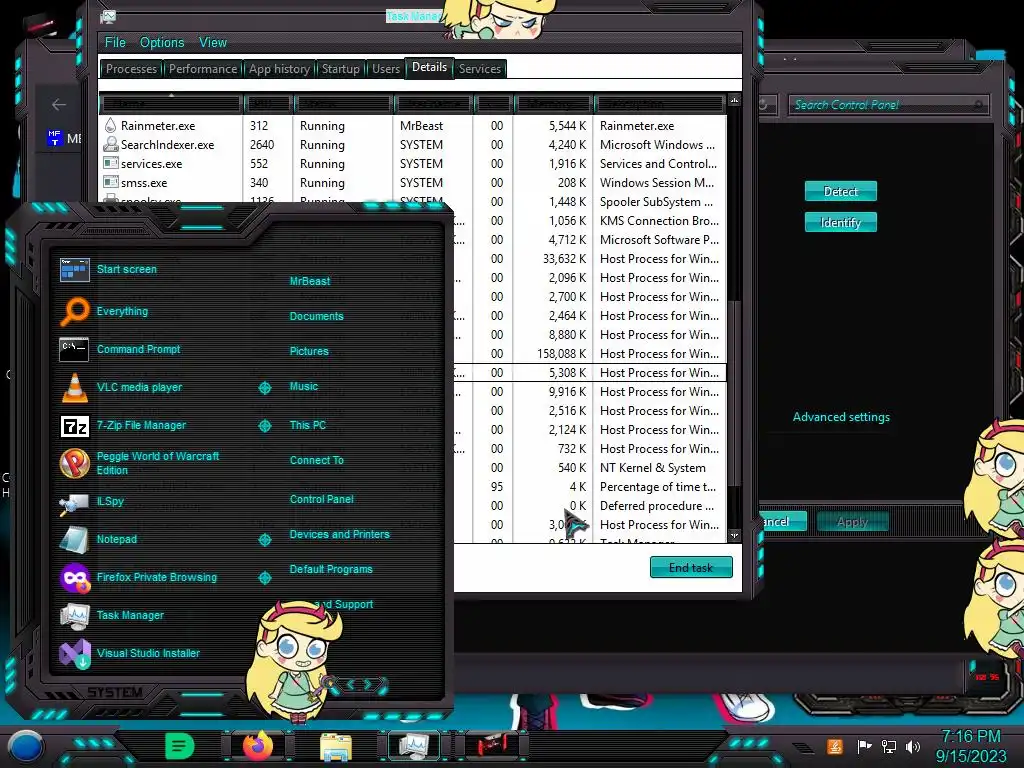Switch to the Users tab
The width and height of the screenshot is (1024, 768).
tap(385, 69)
